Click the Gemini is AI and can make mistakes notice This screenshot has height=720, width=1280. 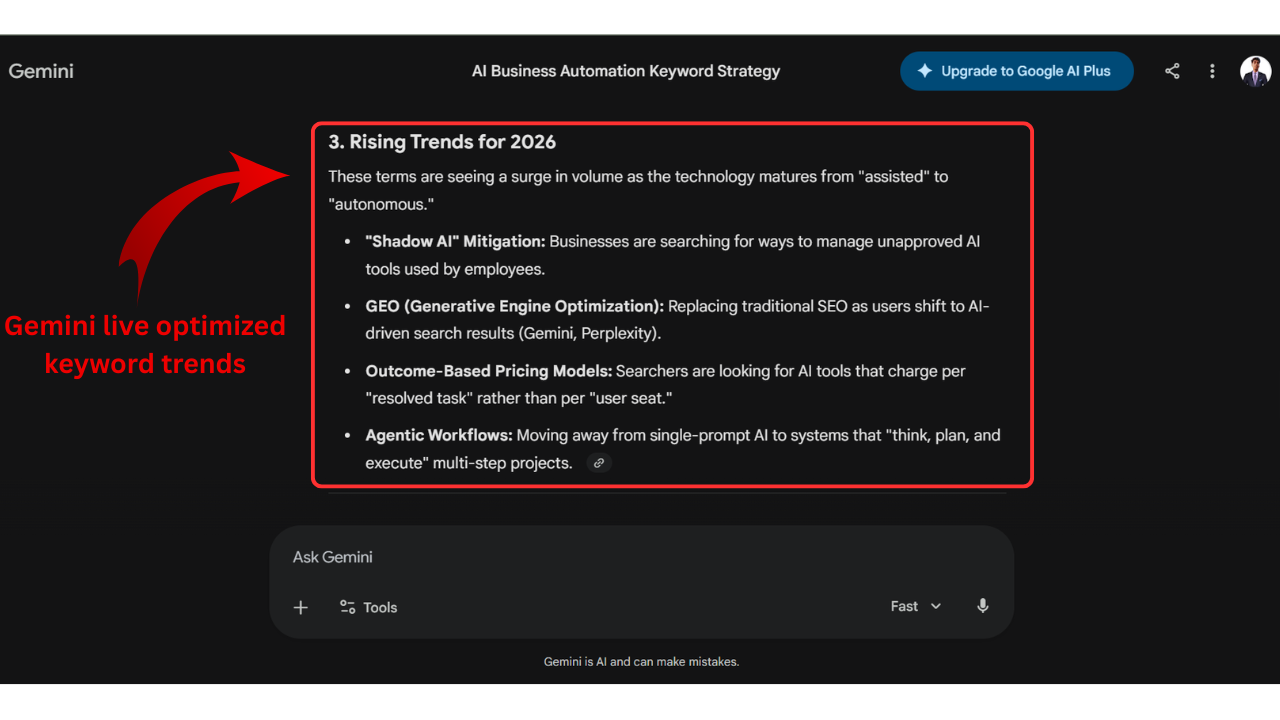click(x=641, y=661)
